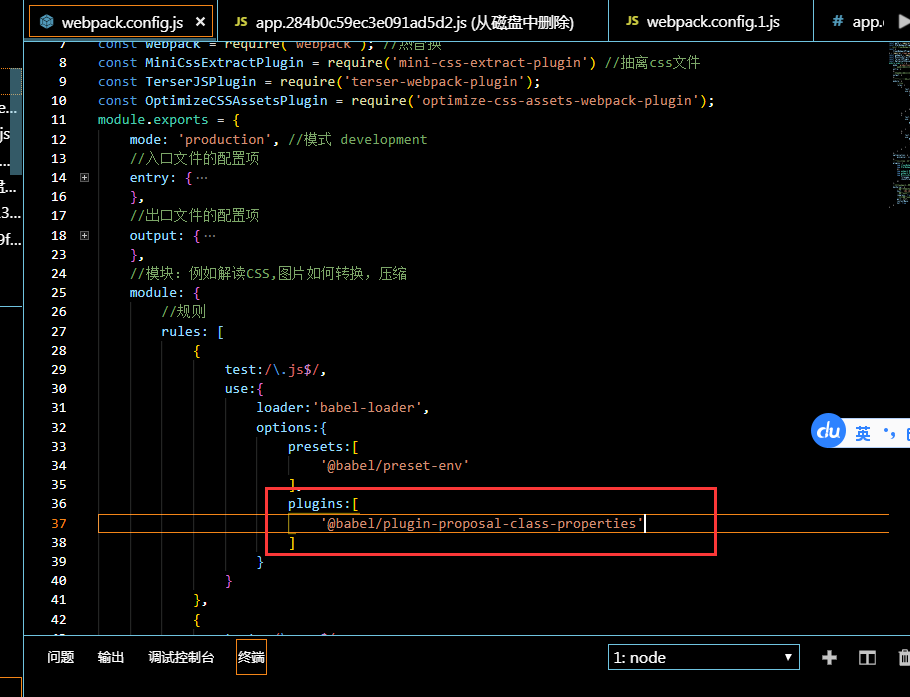The height and width of the screenshot is (697, 910).
Task: Click the code minimap overview
Action: point(899,125)
